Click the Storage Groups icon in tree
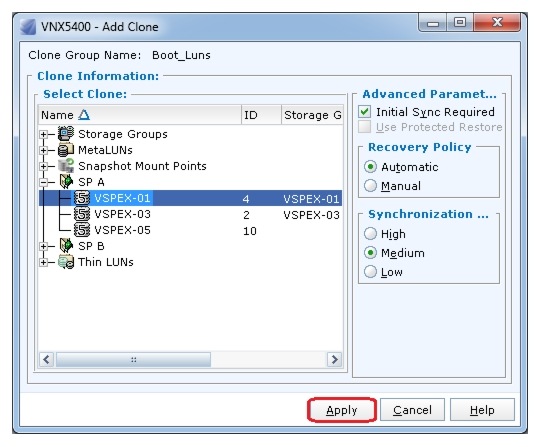 [66, 134]
